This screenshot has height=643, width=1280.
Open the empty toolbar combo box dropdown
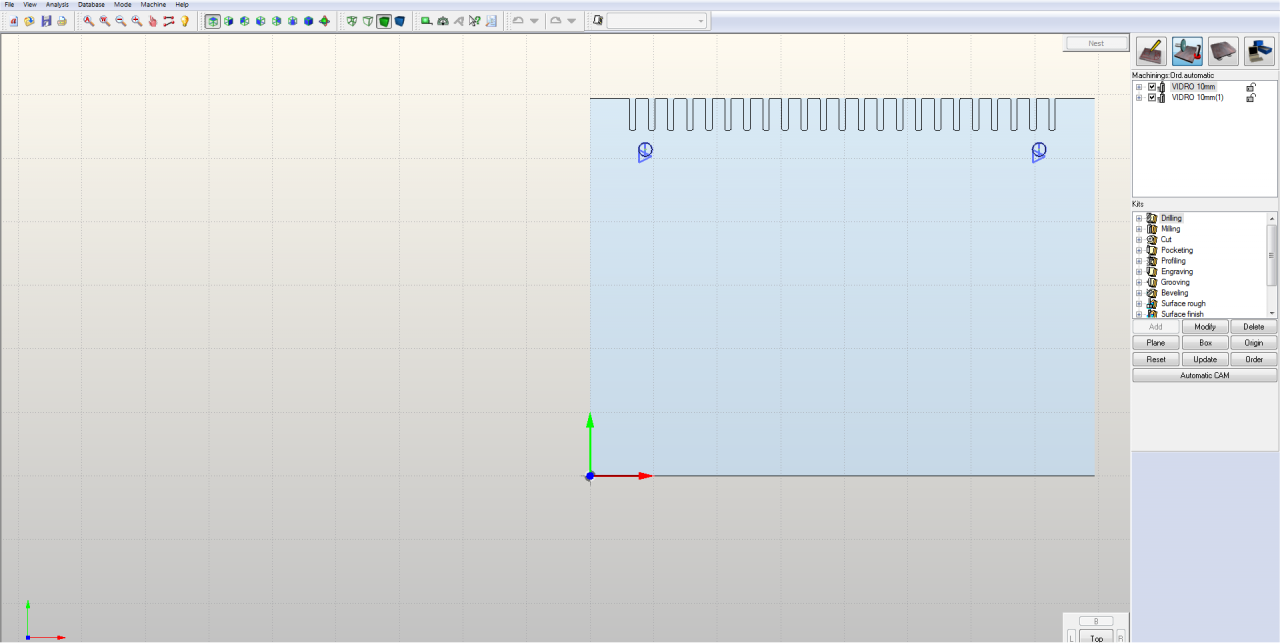tap(700, 21)
